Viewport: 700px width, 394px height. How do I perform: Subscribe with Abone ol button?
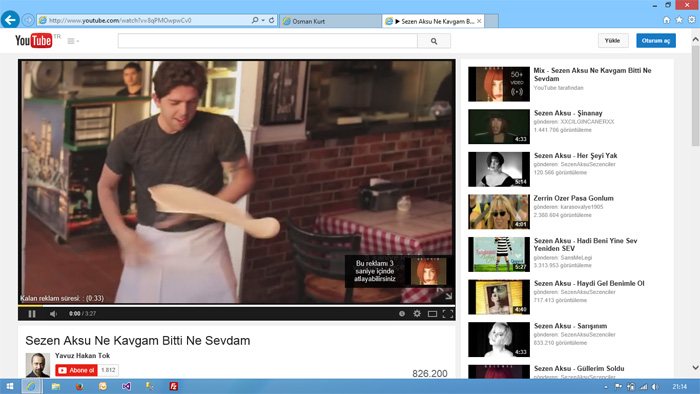click(x=76, y=370)
